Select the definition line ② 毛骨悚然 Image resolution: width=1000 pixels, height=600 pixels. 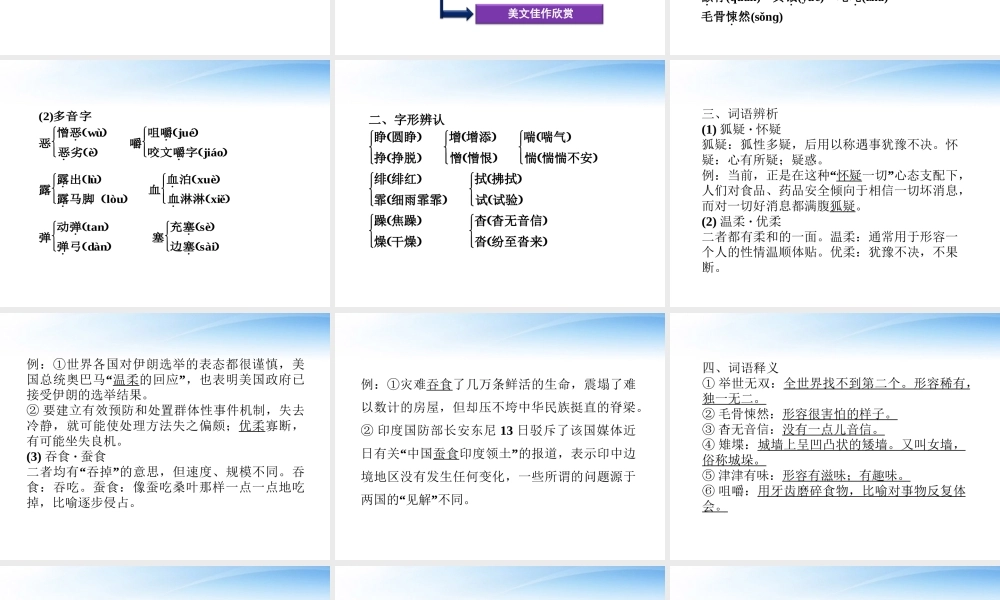coord(799,414)
